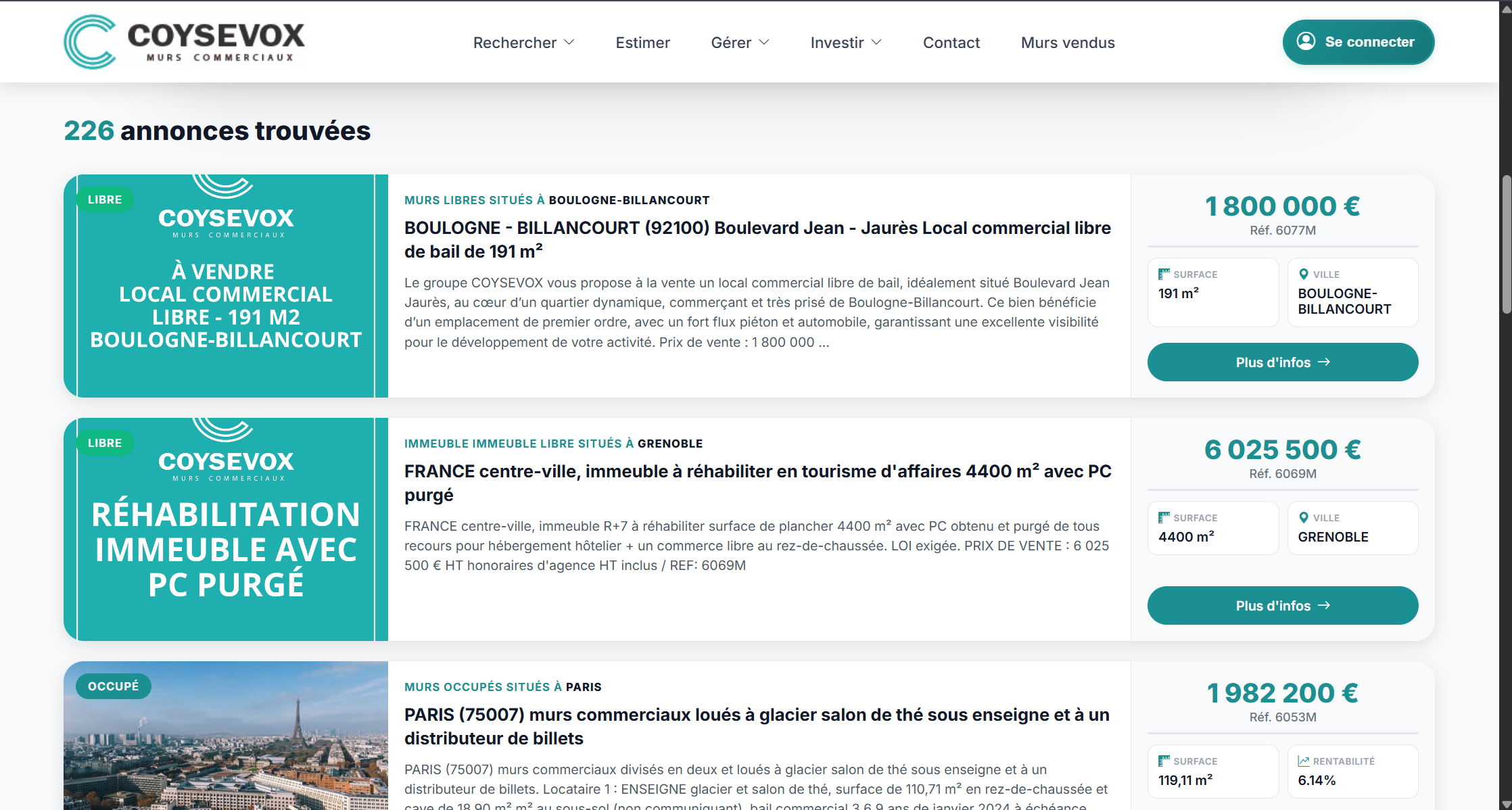Click Plus d'infos for Boulogne-Billancourt listing
1512x810 pixels.
pos(1282,362)
